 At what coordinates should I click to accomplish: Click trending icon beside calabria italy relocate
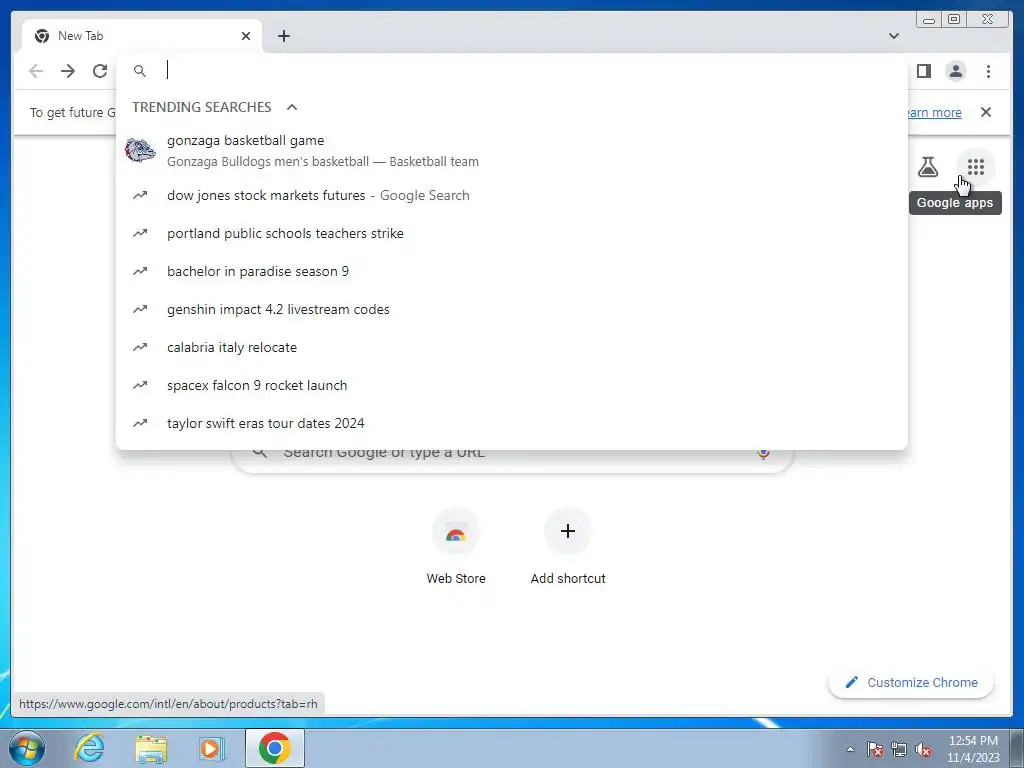140,347
